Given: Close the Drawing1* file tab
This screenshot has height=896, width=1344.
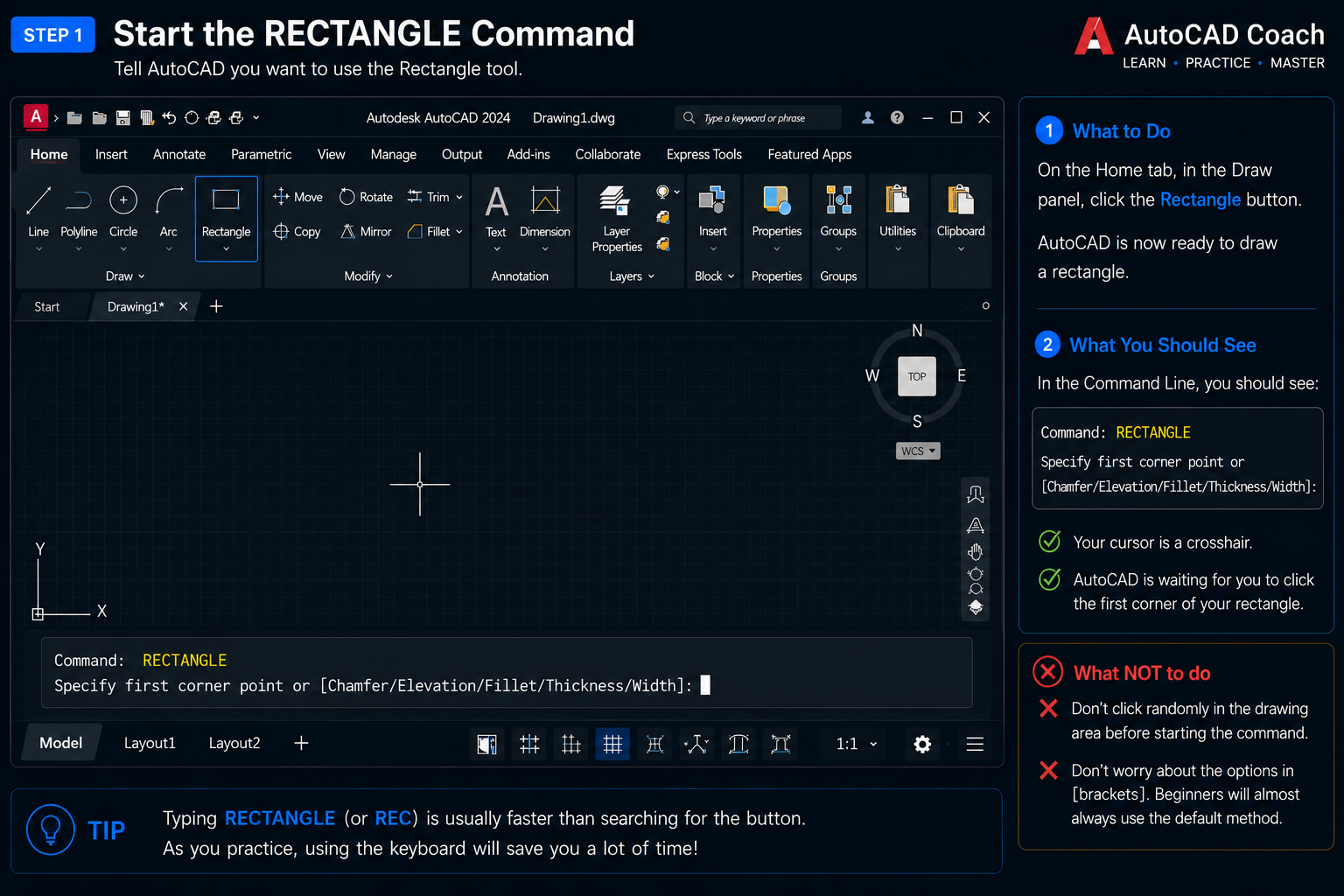Looking at the screenshot, I should point(183,306).
